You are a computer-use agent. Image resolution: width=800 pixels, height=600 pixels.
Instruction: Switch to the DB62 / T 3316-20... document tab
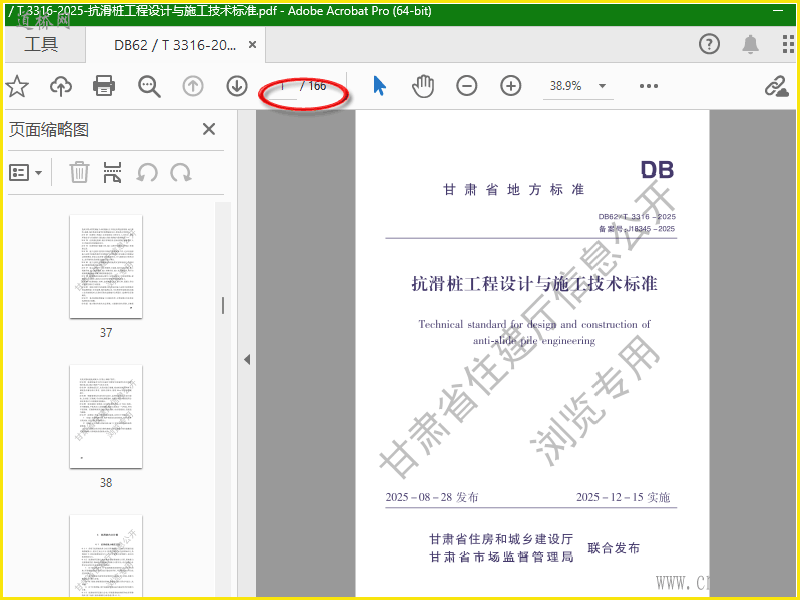(175, 45)
